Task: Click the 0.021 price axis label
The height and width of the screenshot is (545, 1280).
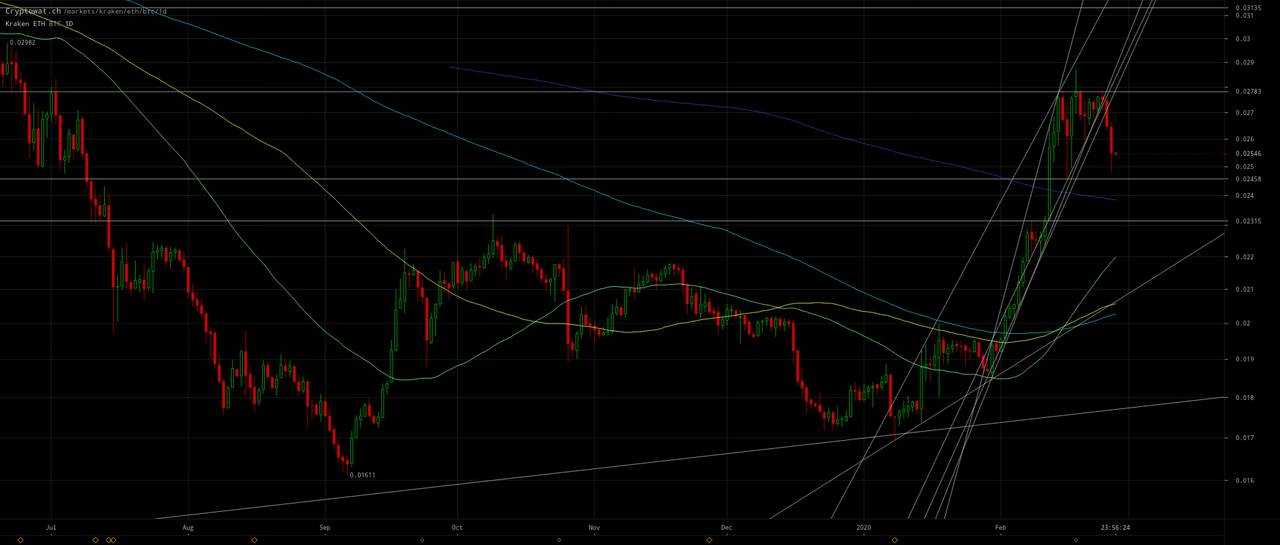Action: 1244,290
